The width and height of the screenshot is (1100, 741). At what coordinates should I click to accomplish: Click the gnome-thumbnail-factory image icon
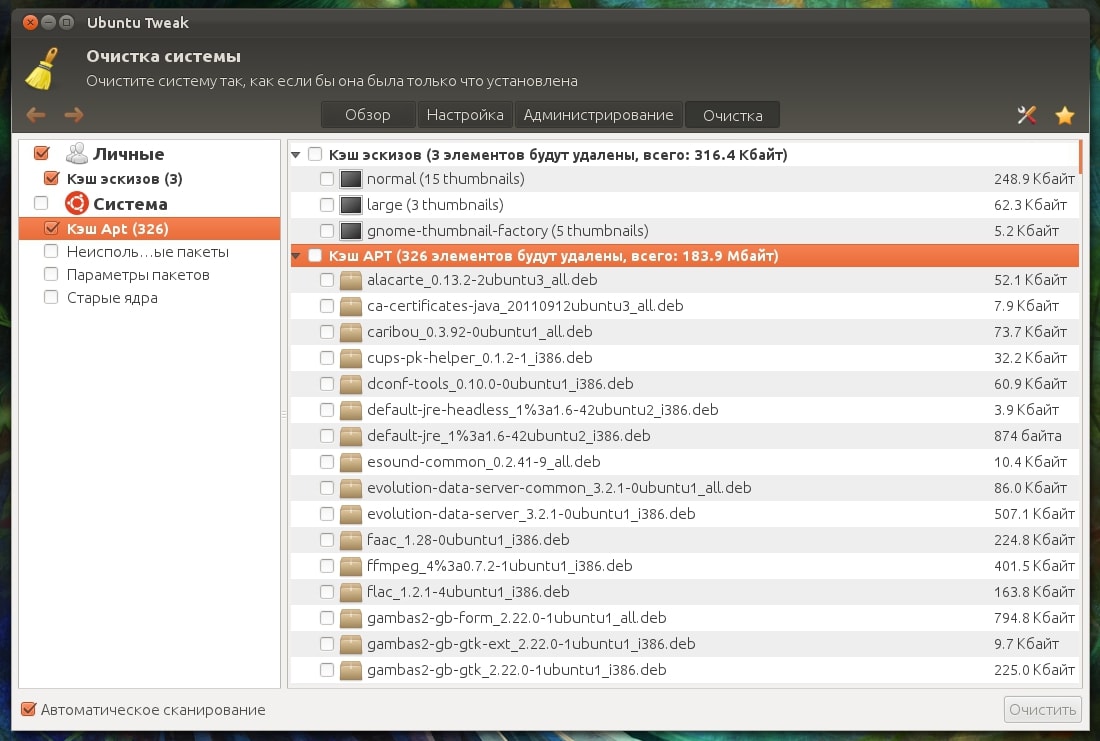351,231
